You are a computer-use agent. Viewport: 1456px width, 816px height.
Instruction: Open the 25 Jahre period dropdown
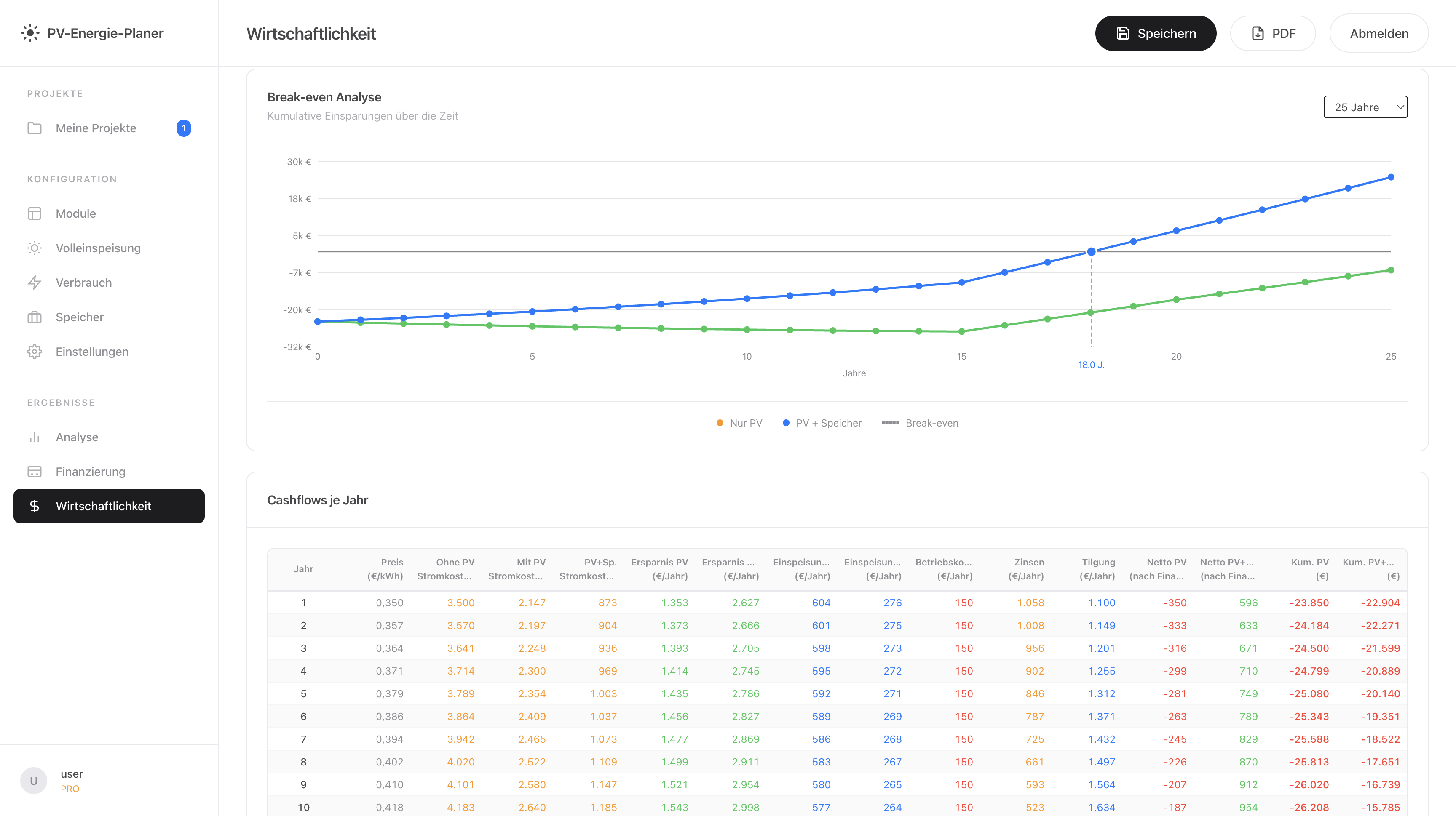(1365, 107)
